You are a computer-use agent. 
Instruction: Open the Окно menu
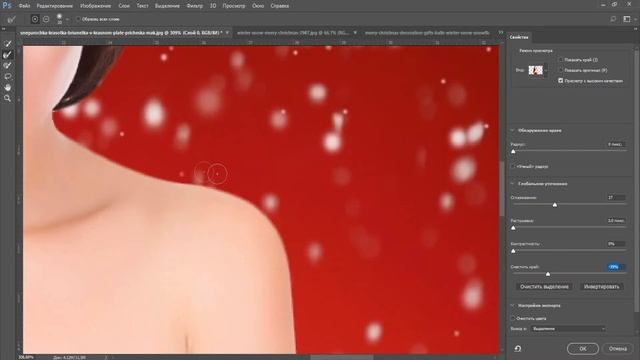258,6
